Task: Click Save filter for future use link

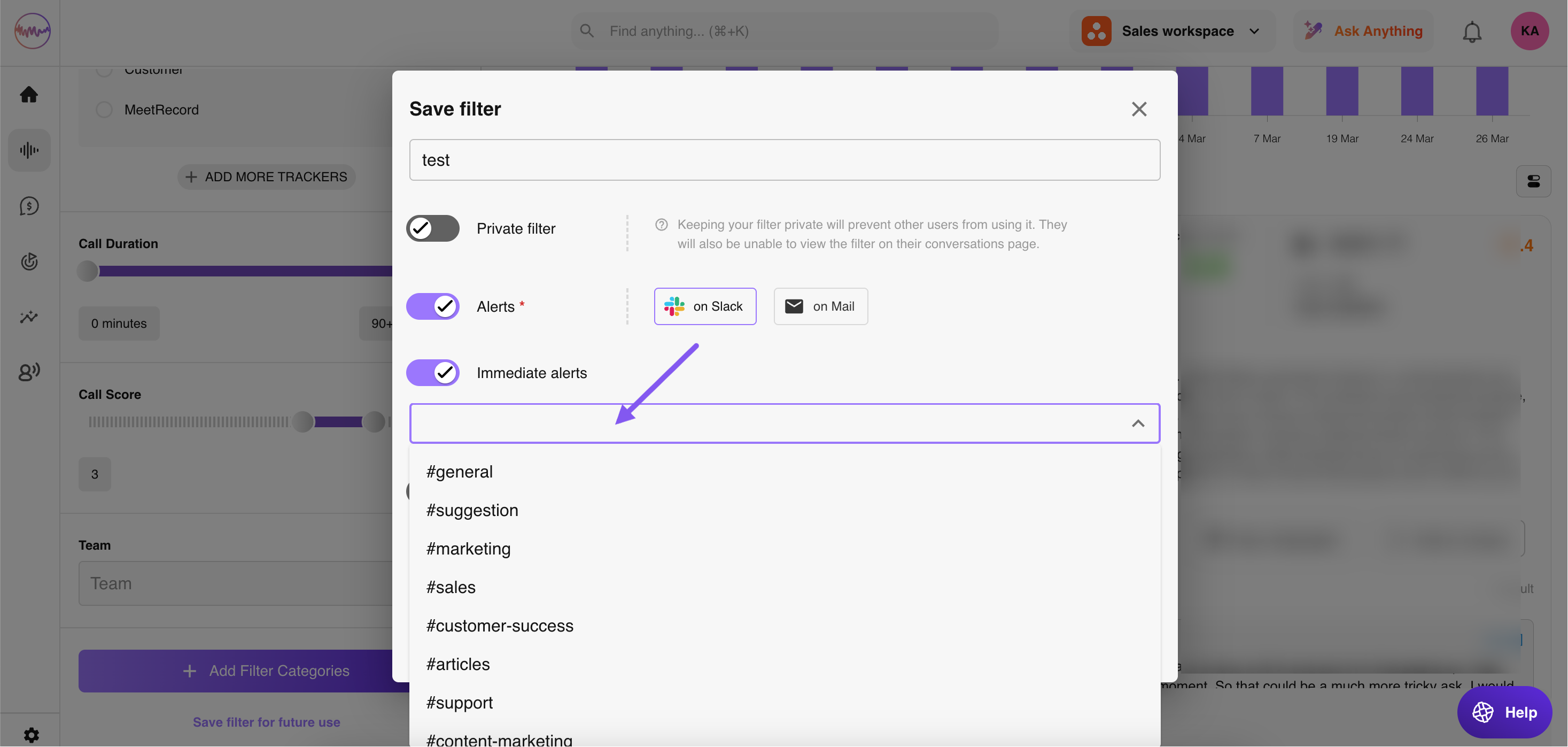Action: pos(266,722)
